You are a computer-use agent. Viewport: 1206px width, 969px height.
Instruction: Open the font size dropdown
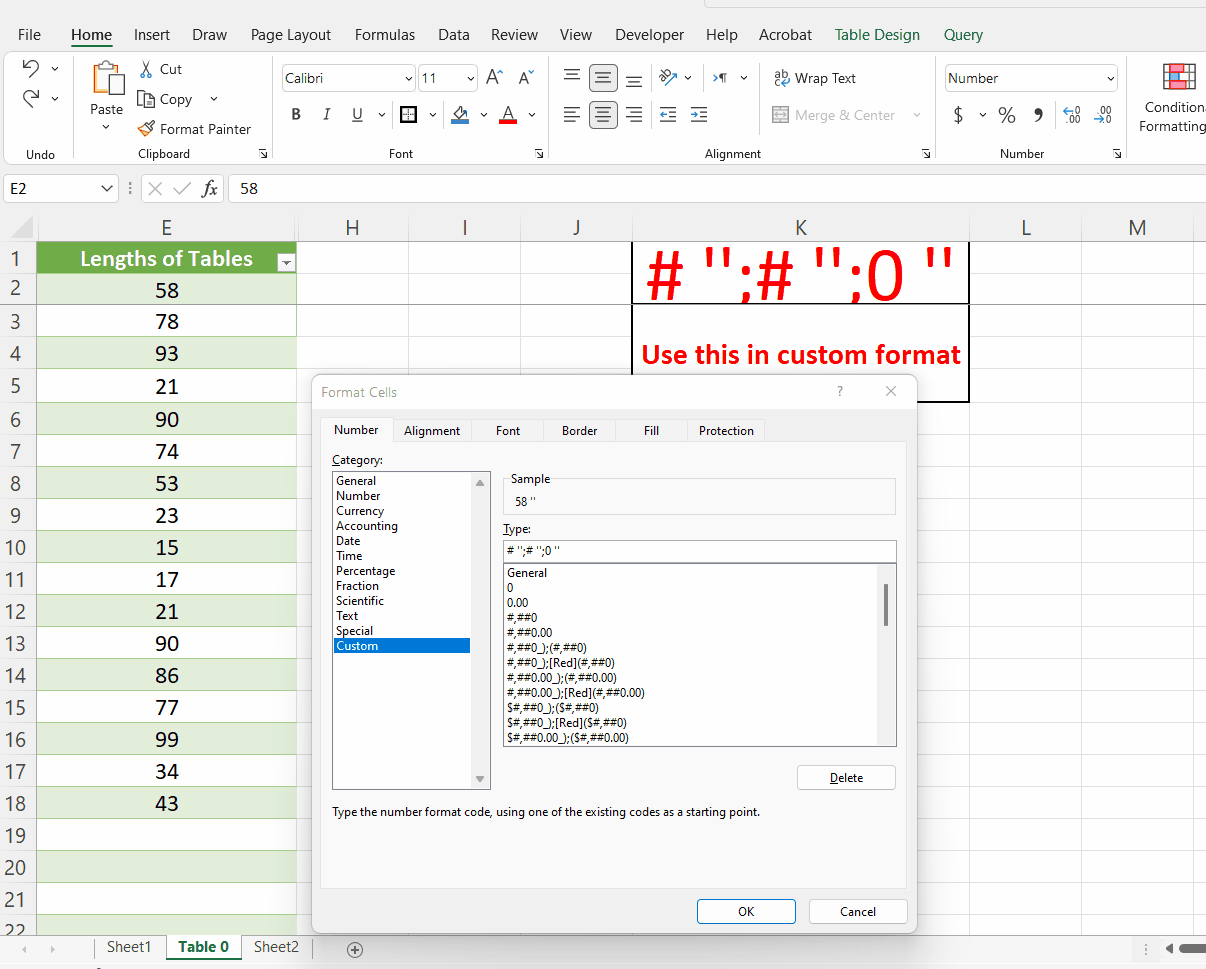tap(470, 77)
